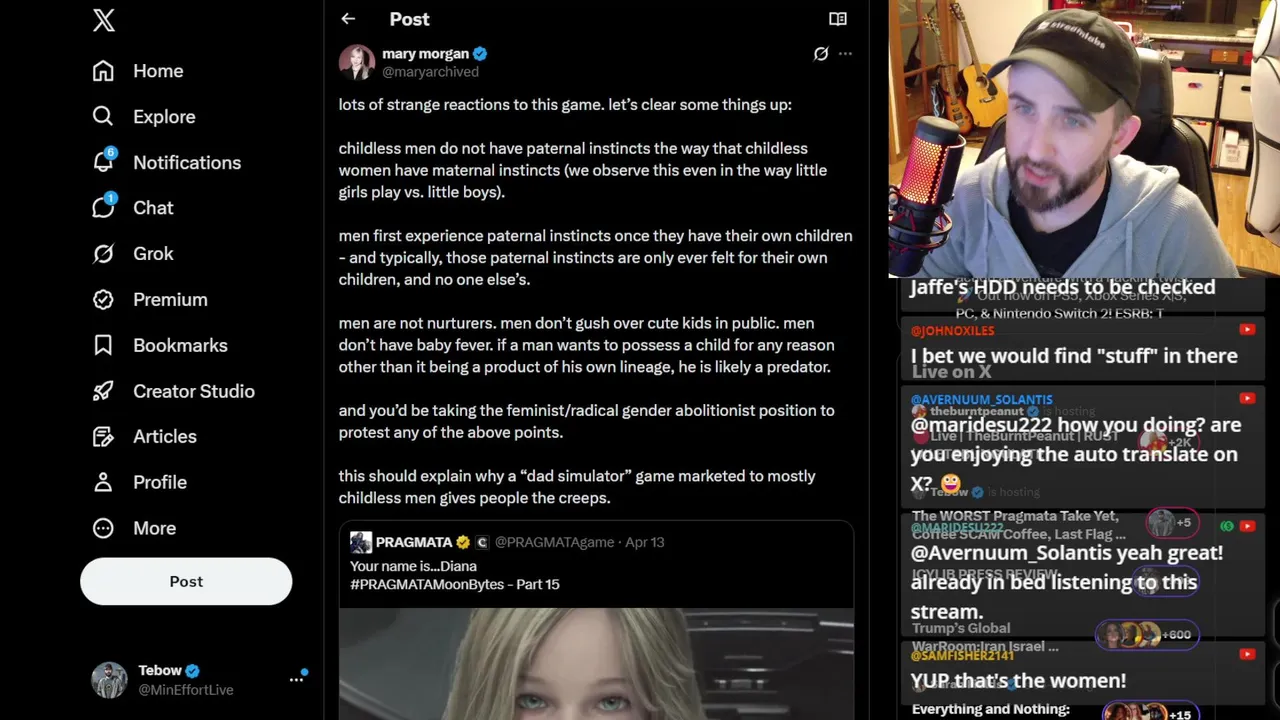Open the Bookmarks ribbon icon

103,345
